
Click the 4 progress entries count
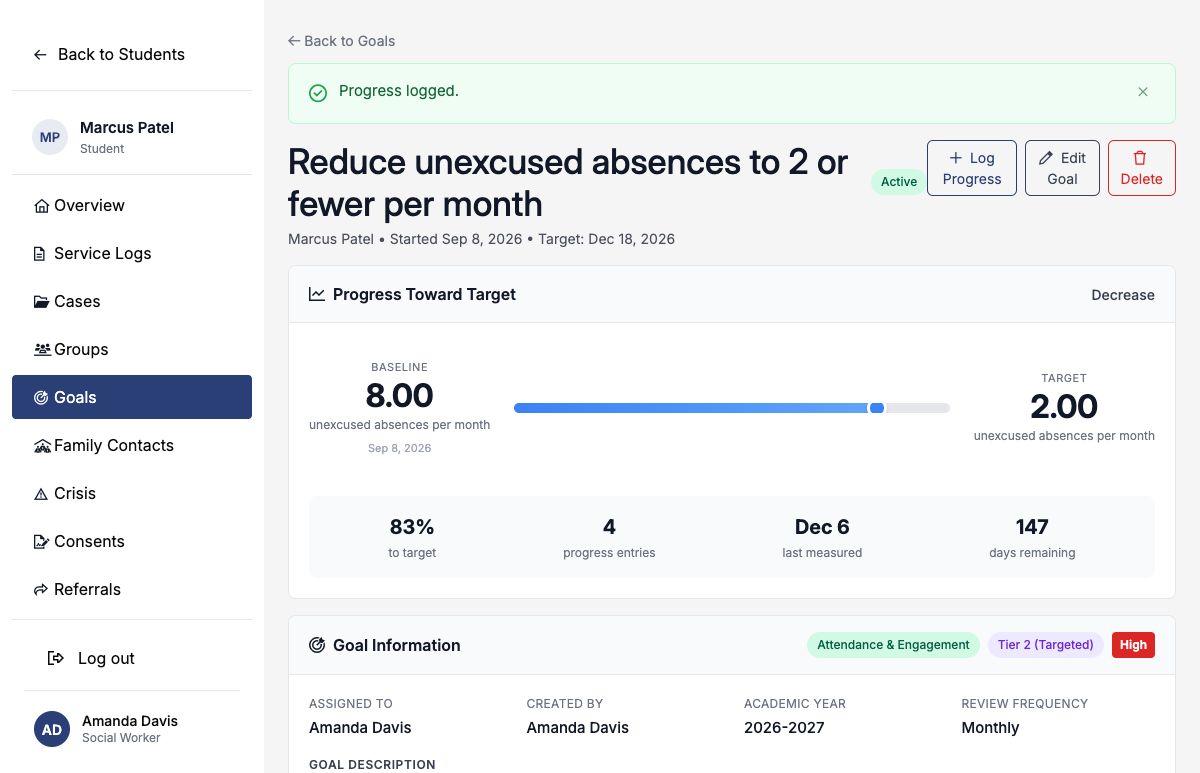(x=609, y=527)
